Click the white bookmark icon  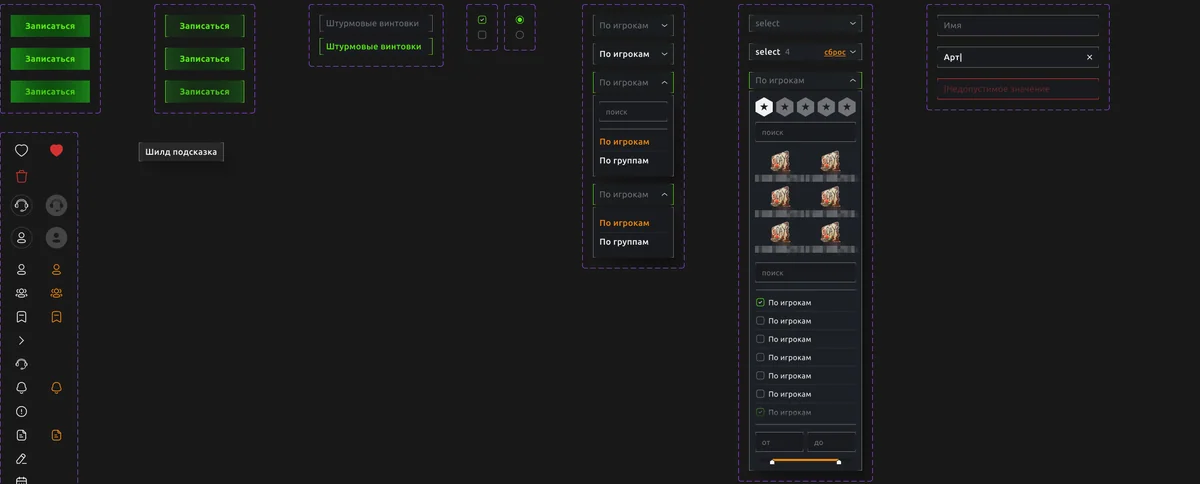click(x=22, y=317)
